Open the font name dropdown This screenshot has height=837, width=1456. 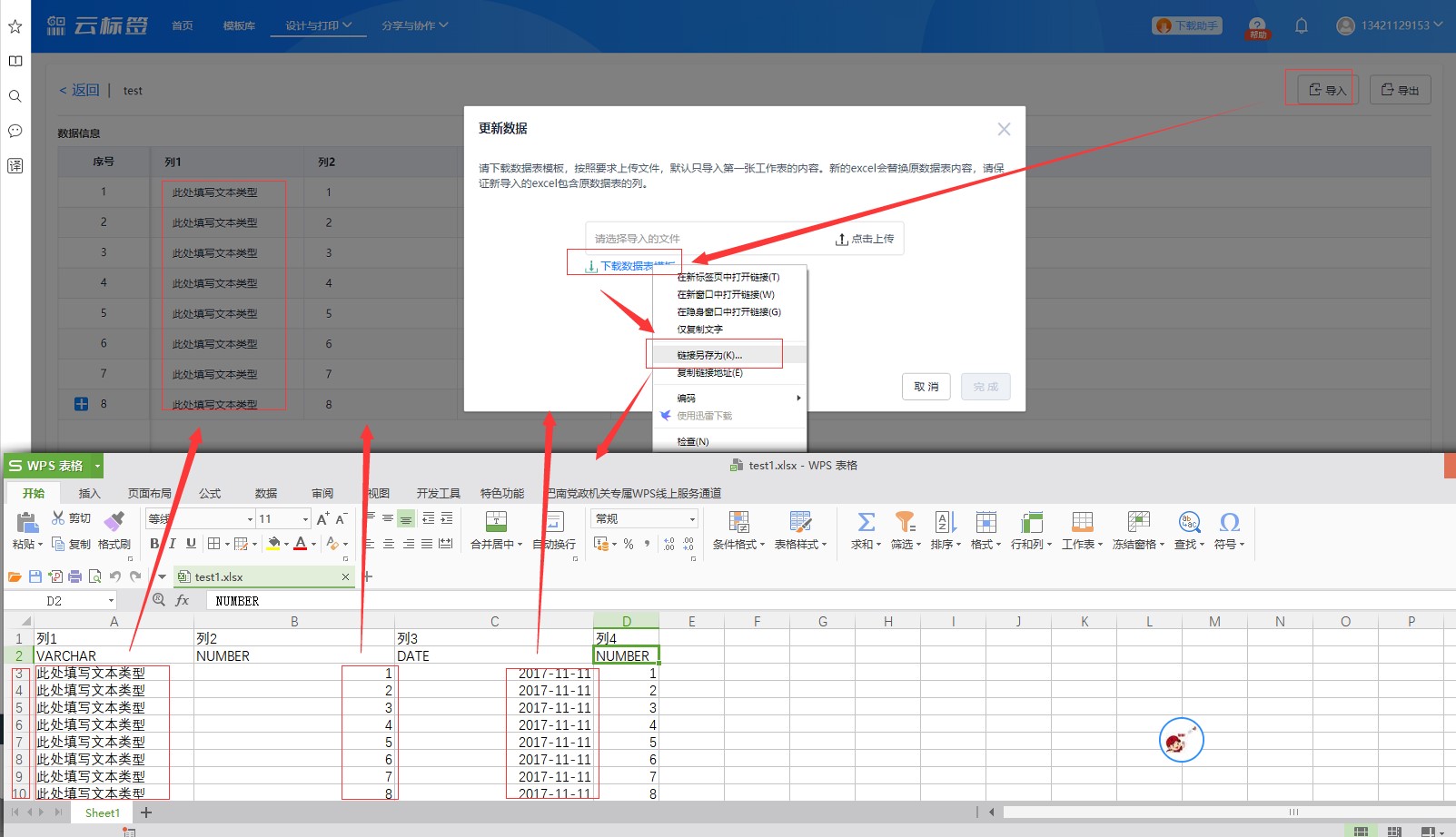250,519
